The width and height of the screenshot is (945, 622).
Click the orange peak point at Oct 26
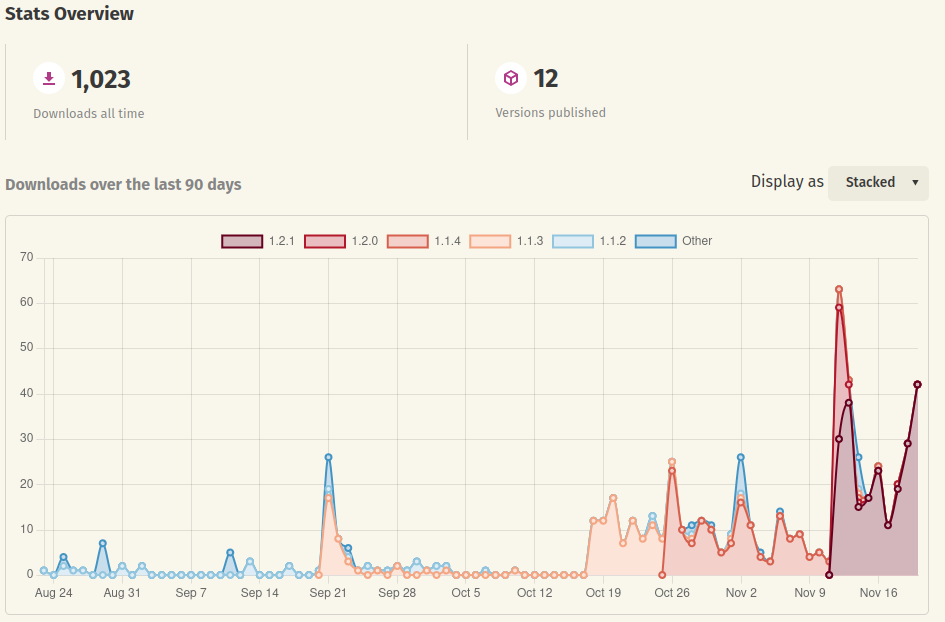pyautogui.click(x=672, y=462)
